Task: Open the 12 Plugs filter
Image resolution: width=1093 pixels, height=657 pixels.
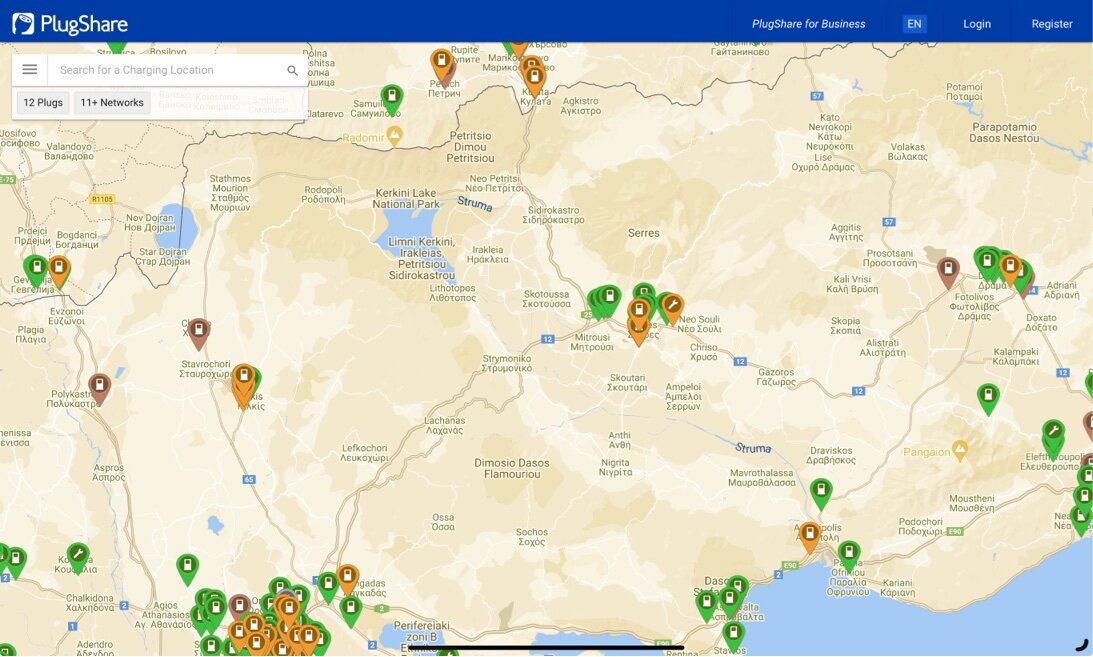Action: click(43, 102)
